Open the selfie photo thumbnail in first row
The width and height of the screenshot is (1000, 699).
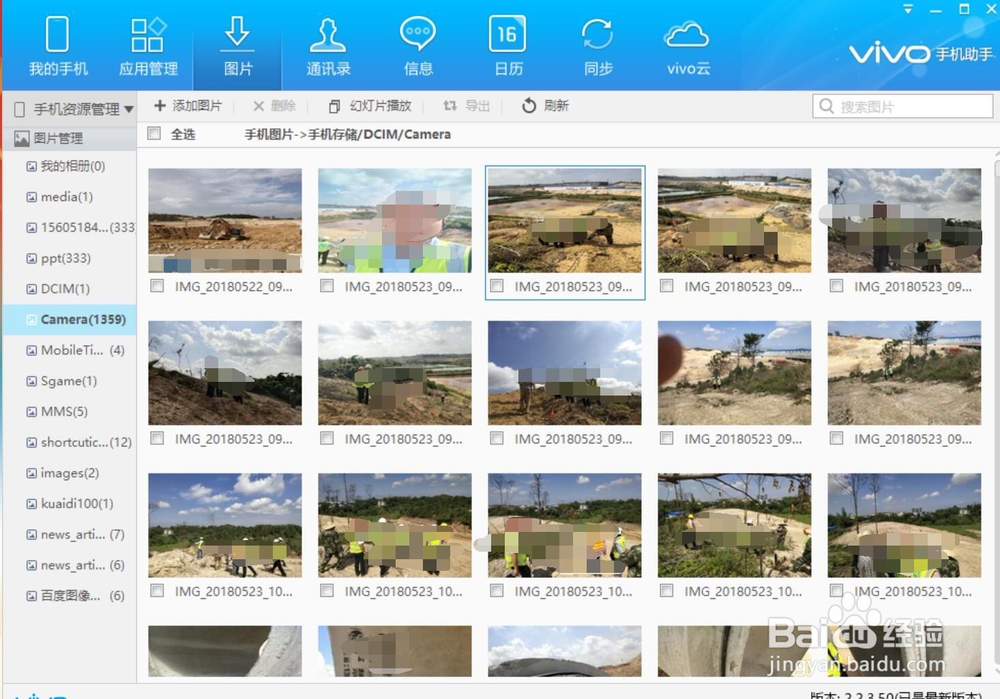click(x=395, y=220)
